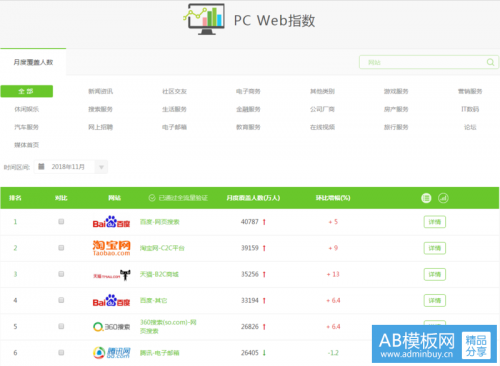Image resolution: width=500 pixels, height=366 pixels.
Task: Click the 39159 value in Taobao row
Action: (250, 248)
